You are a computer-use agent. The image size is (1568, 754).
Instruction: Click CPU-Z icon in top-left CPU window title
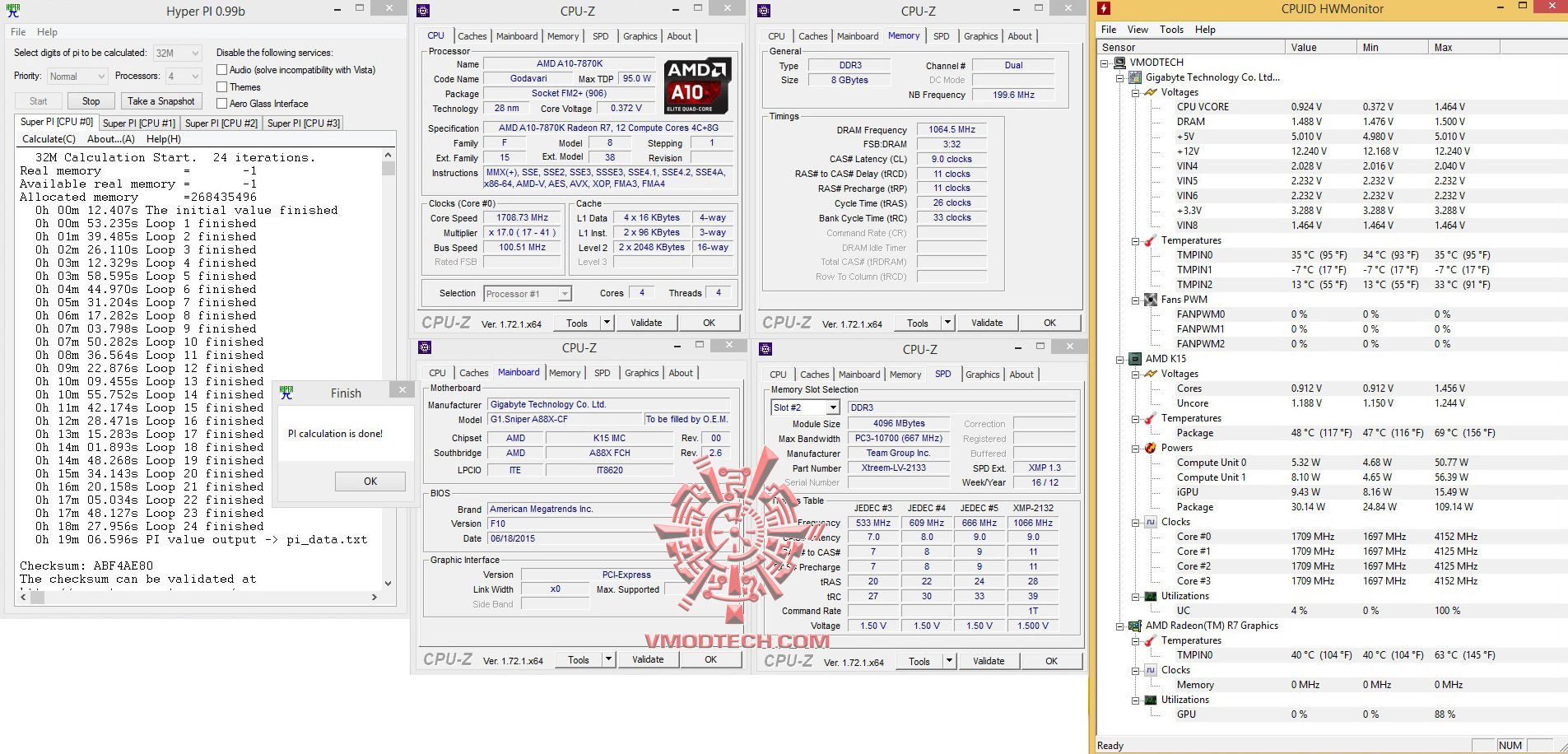click(423, 11)
